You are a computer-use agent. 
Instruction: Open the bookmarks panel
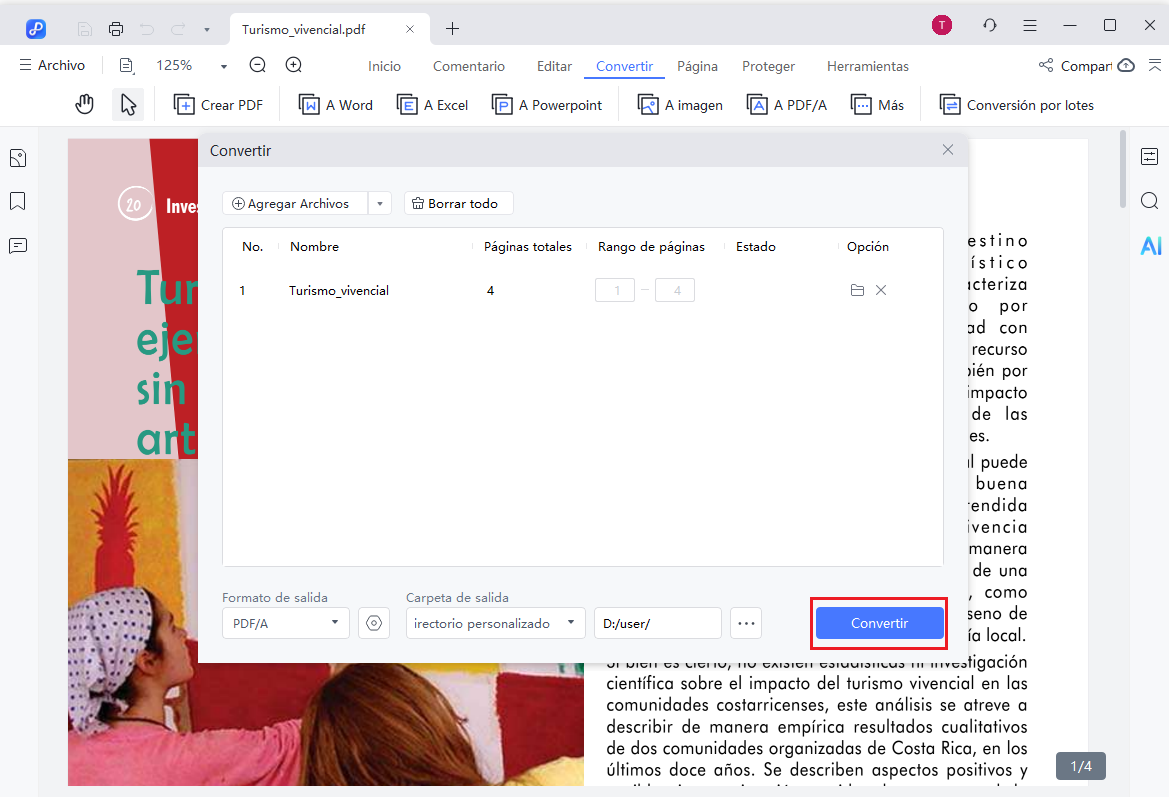(17, 201)
